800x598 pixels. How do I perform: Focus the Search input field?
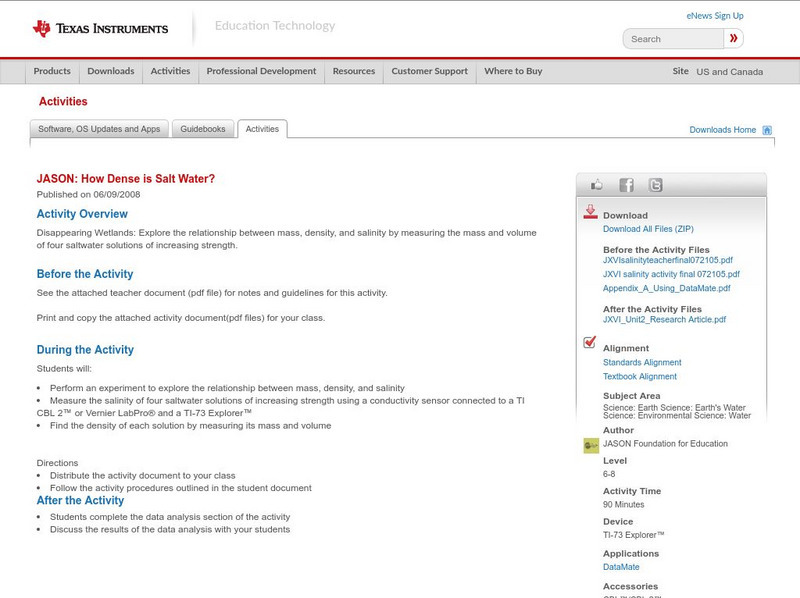673,39
